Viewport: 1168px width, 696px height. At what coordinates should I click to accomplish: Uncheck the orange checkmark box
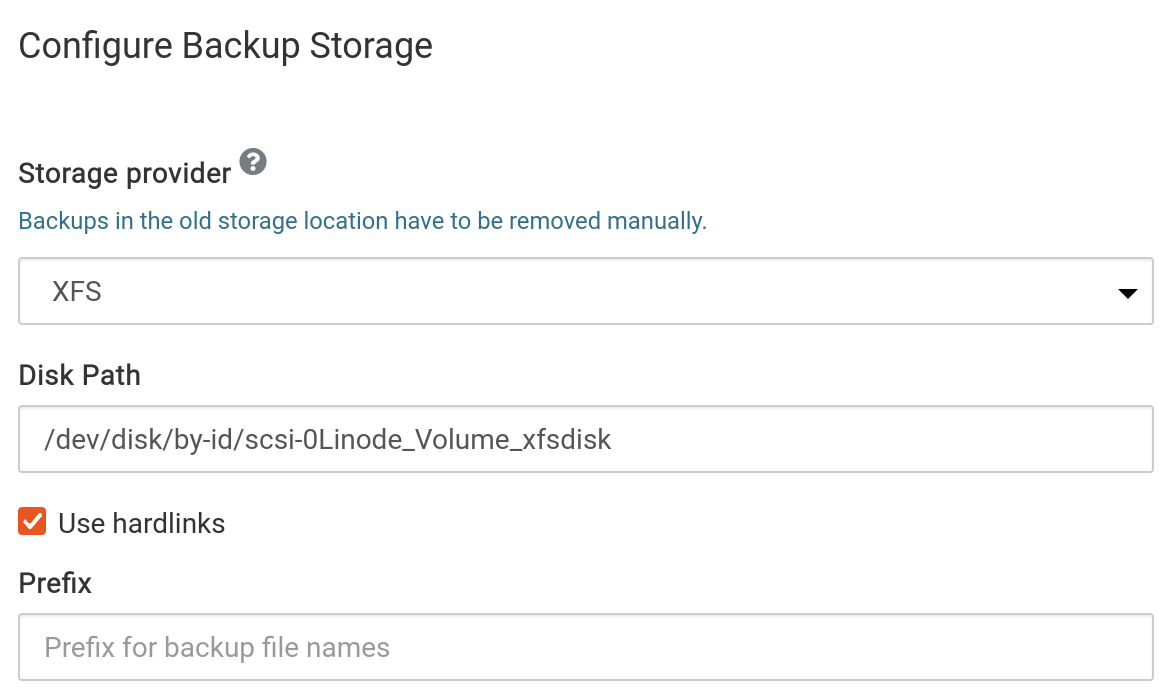coord(33,522)
